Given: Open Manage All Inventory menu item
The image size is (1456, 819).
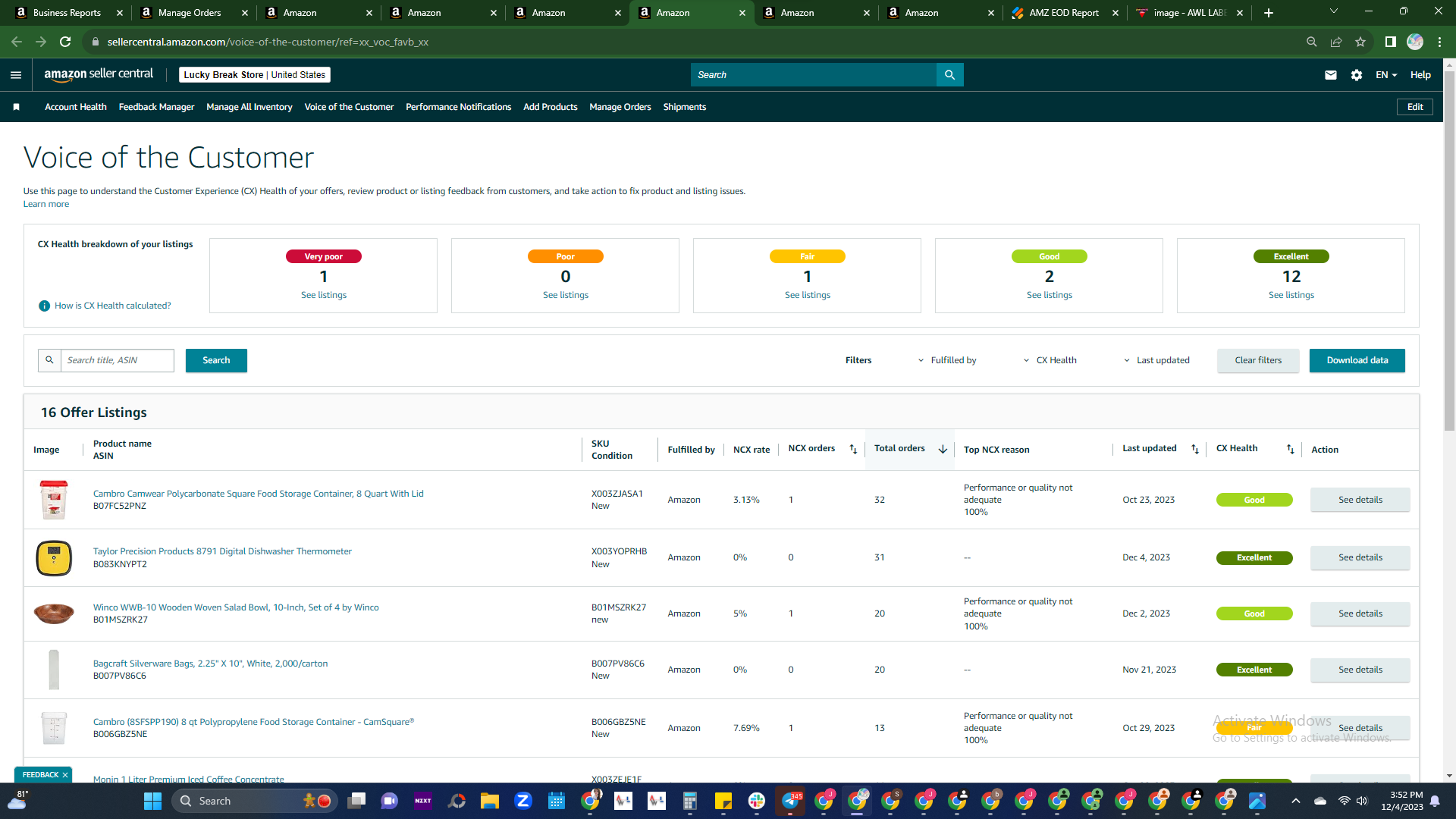Looking at the screenshot, I should click(249, 107).
